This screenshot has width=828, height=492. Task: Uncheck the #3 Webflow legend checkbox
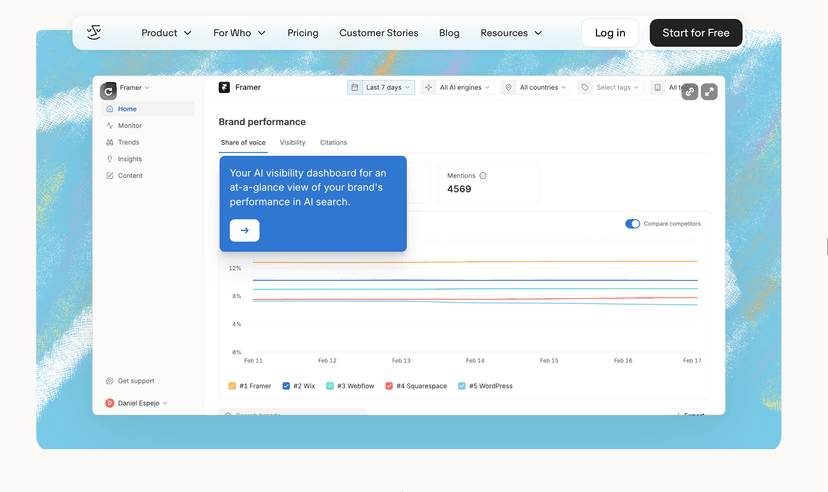point(330,386)
